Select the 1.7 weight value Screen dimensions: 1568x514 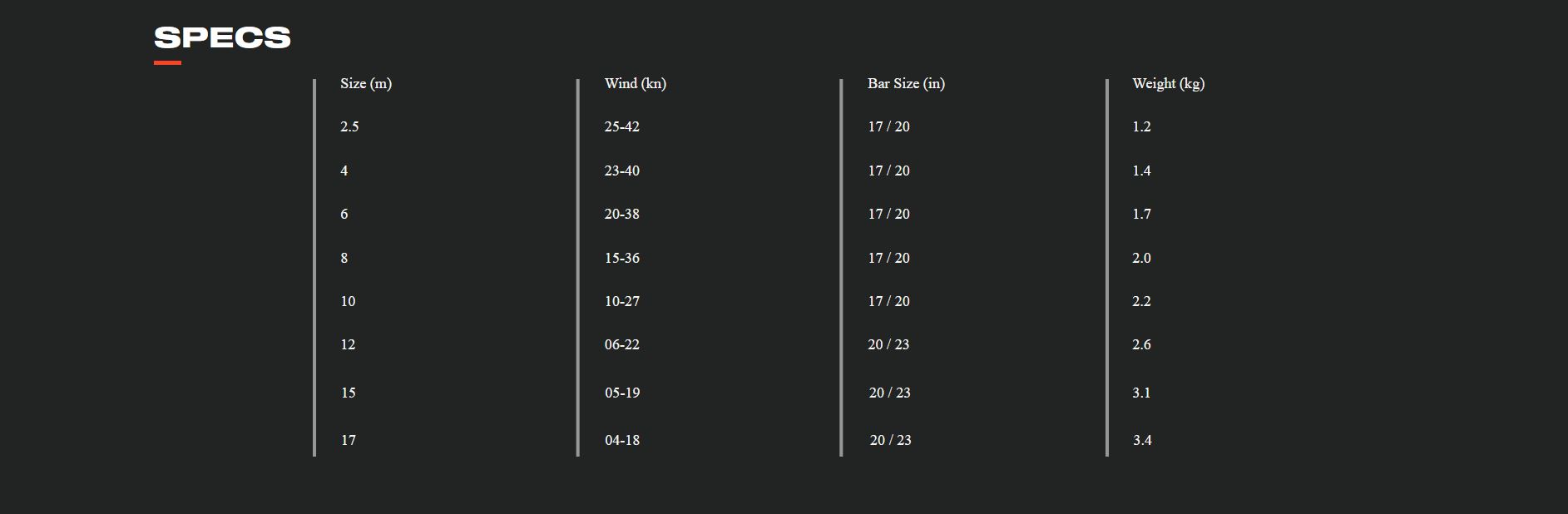pyautogui.click(x=1141, y=214)
